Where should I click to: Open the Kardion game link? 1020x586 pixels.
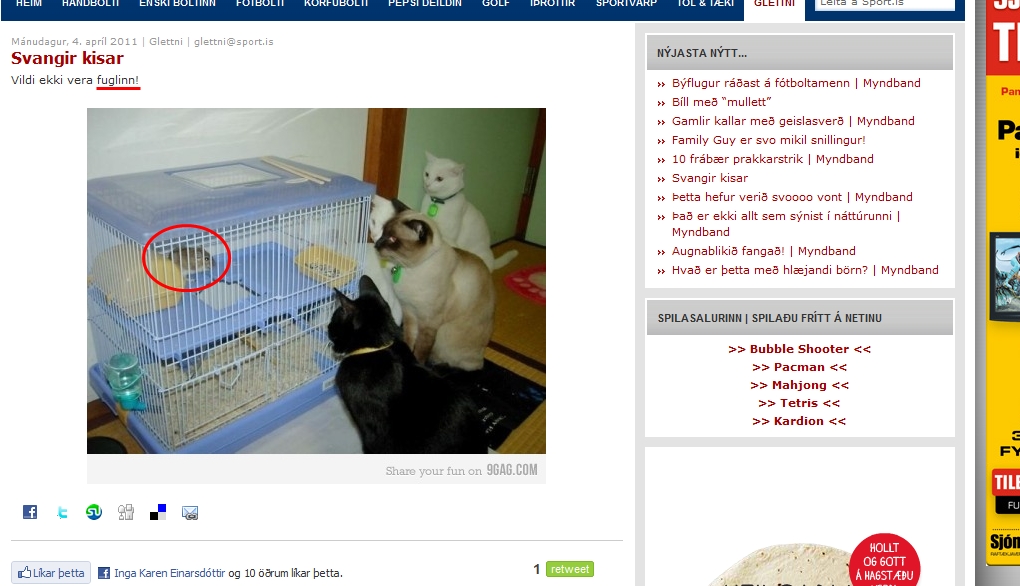799,421
